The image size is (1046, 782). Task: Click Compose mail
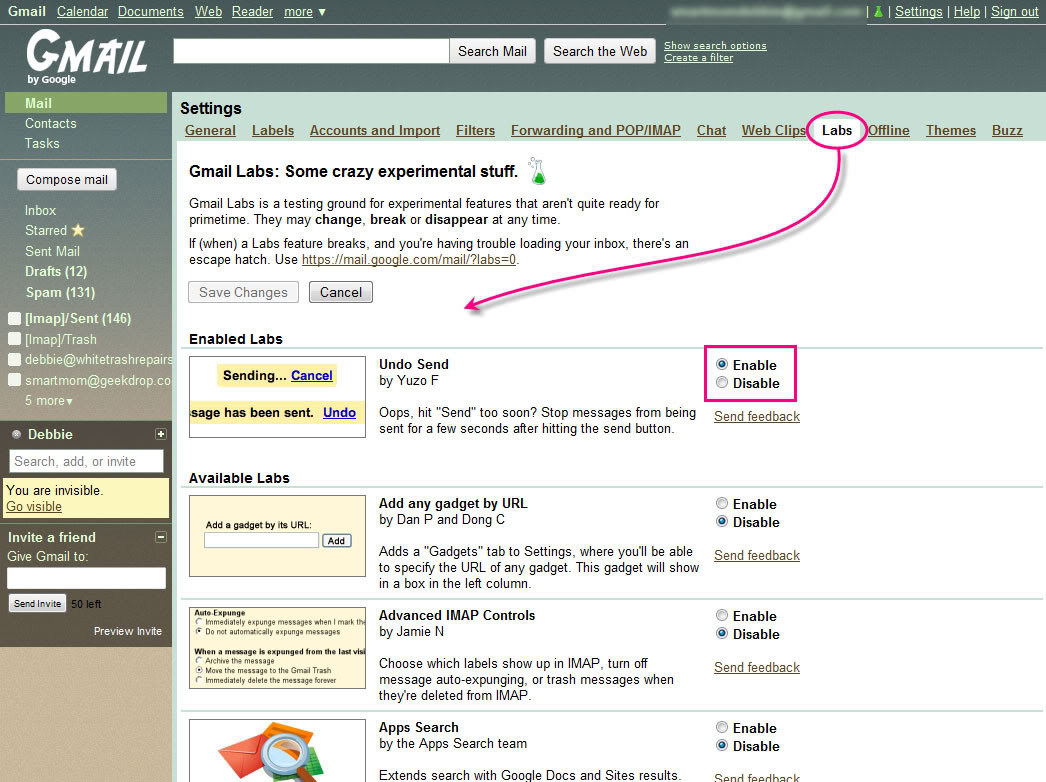point(67,179)
